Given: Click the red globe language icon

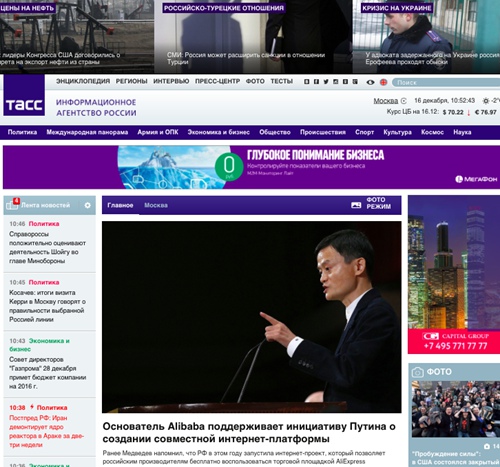Looking at the screenshot, I should point(384,82).
